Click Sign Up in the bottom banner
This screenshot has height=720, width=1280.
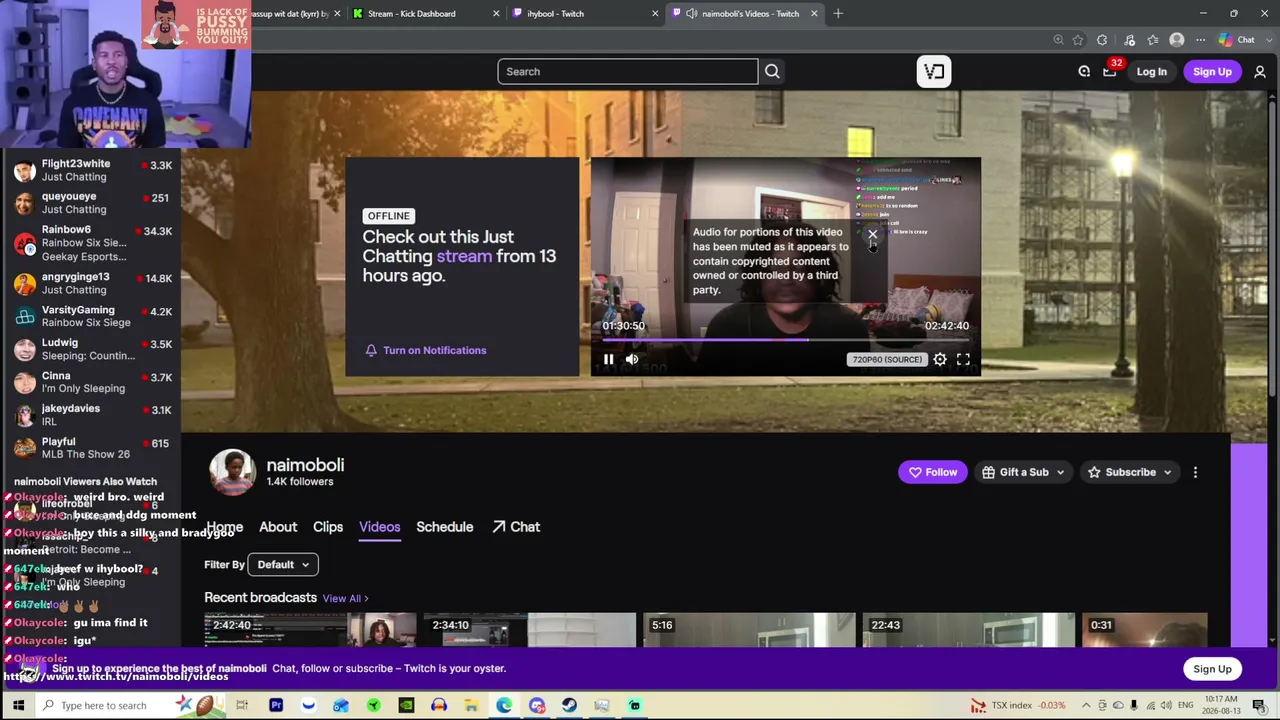pos(1212,669)
